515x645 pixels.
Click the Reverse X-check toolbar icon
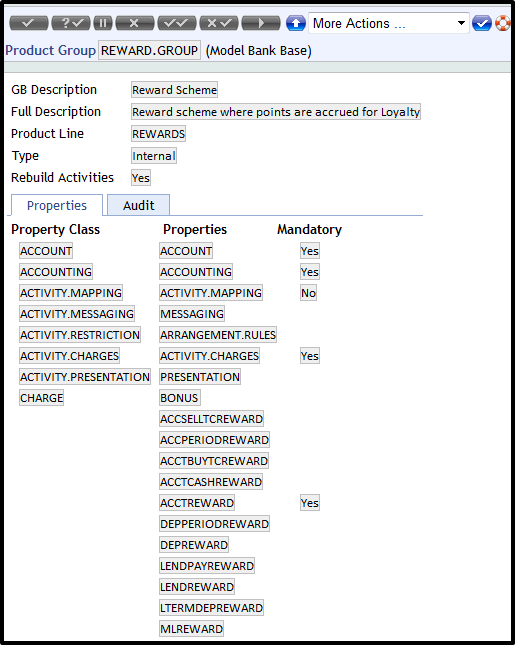(219, 23)
